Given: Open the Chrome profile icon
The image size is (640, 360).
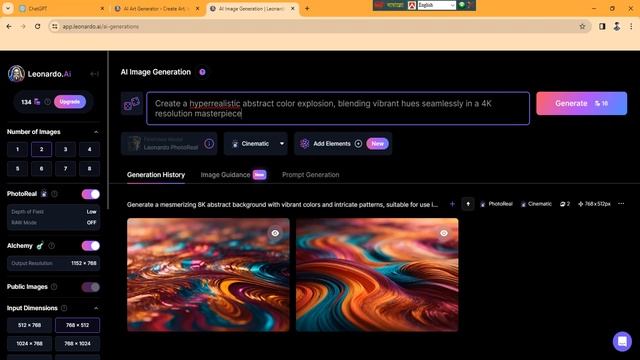Looking at the screenshot, I should 617,27.
